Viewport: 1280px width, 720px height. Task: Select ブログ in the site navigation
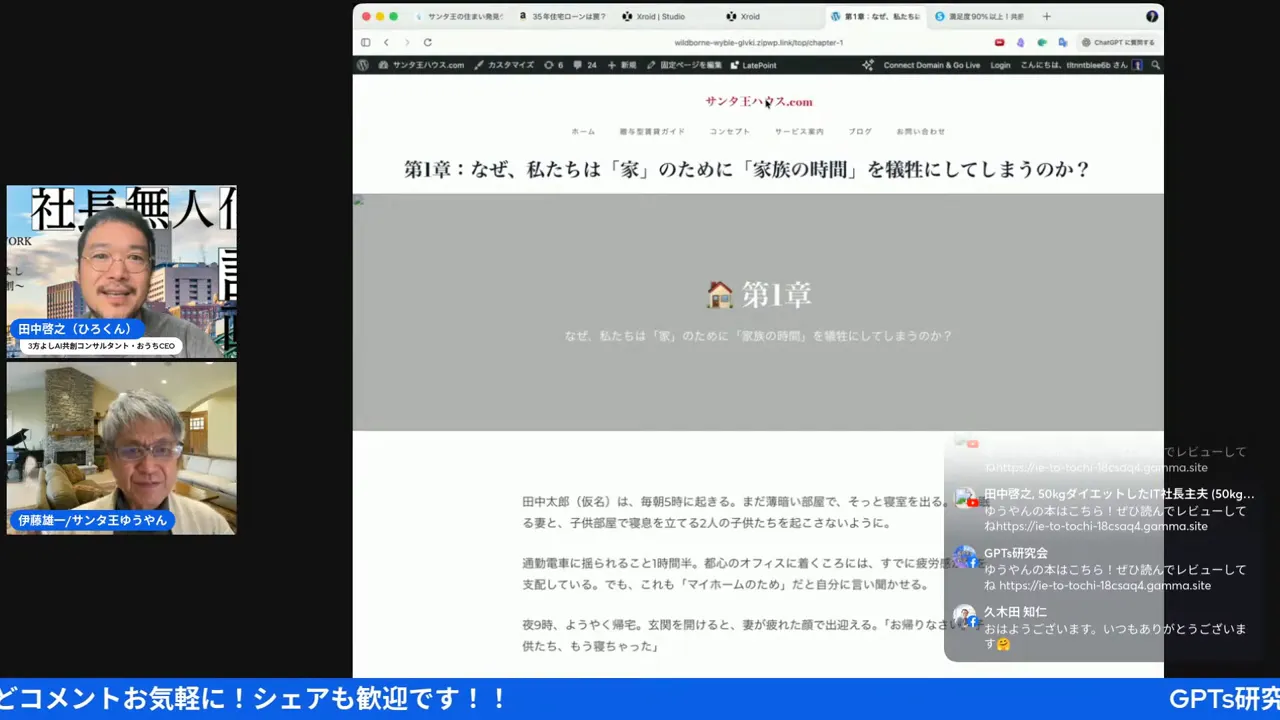pos(859,131)
